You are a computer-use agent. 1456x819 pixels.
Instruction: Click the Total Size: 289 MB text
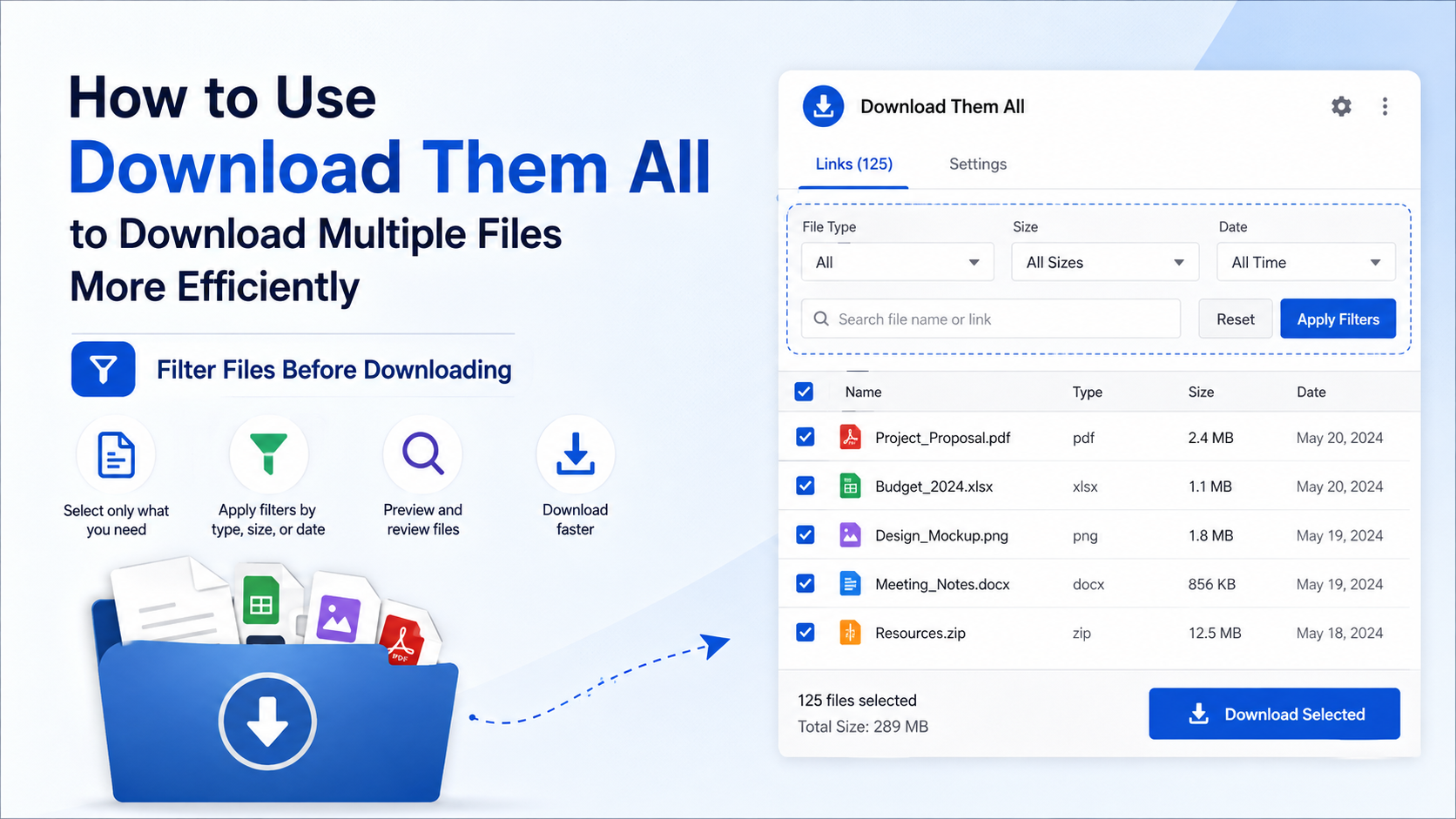863,726
